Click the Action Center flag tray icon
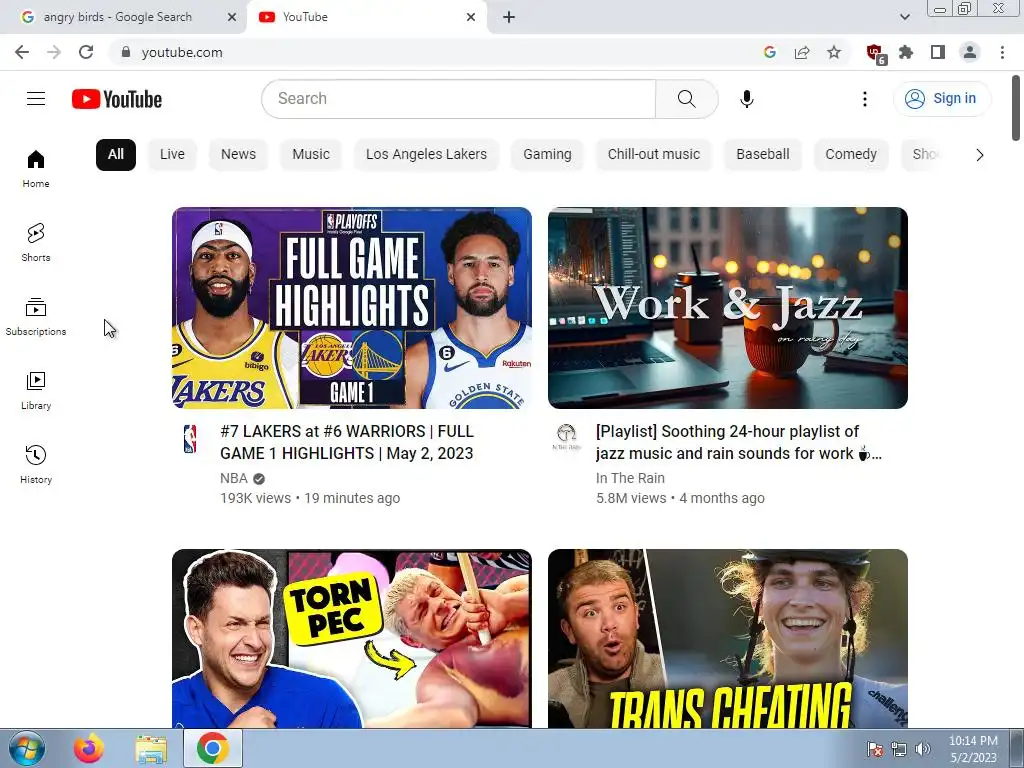 tap(875, 749)
